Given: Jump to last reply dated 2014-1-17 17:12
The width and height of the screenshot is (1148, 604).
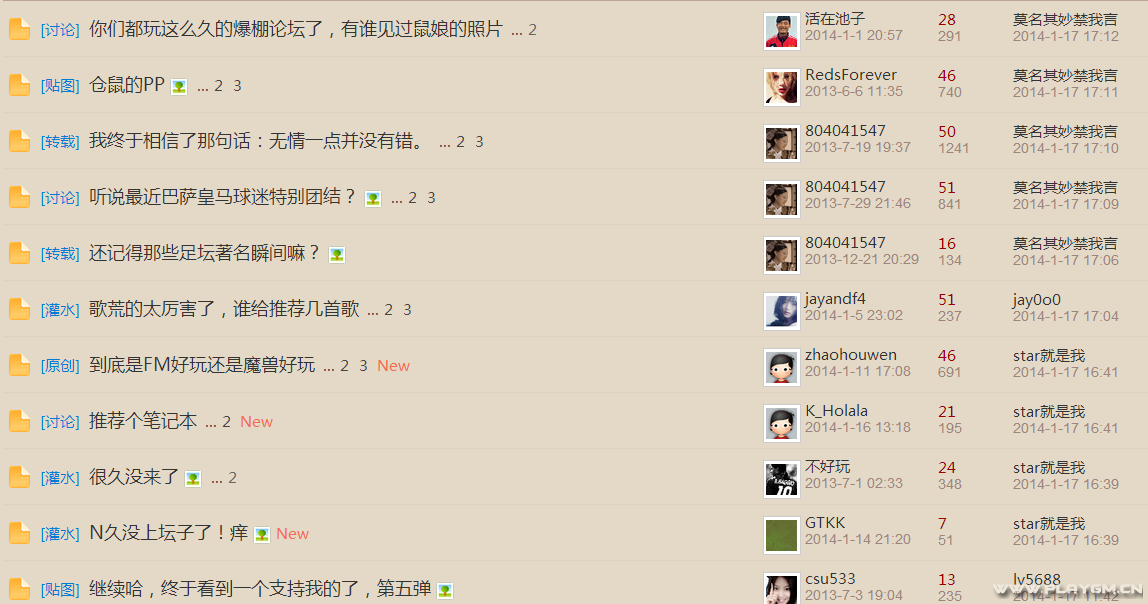Looking at the screenshot, I should click(1065, 36).
